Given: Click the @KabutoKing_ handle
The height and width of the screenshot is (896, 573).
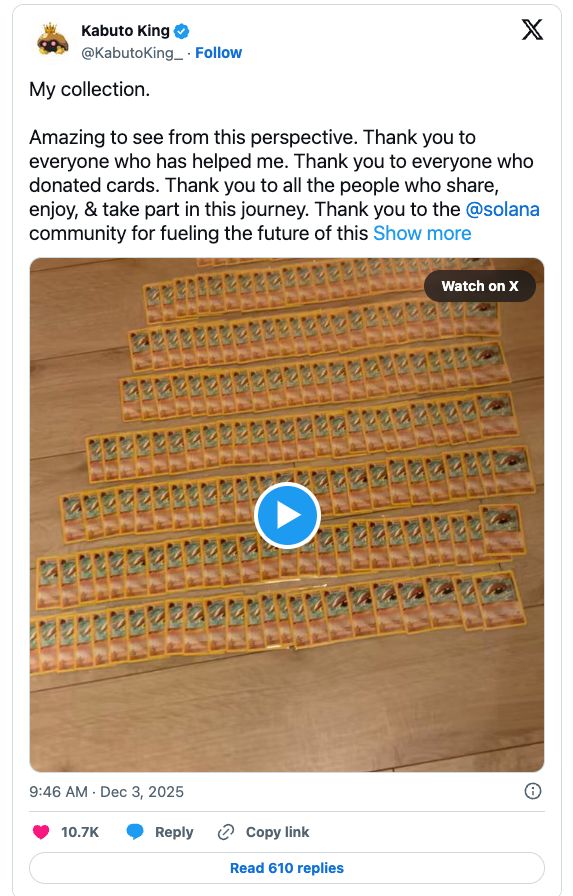Looking at the screenshot, I should tap(132, 53).
